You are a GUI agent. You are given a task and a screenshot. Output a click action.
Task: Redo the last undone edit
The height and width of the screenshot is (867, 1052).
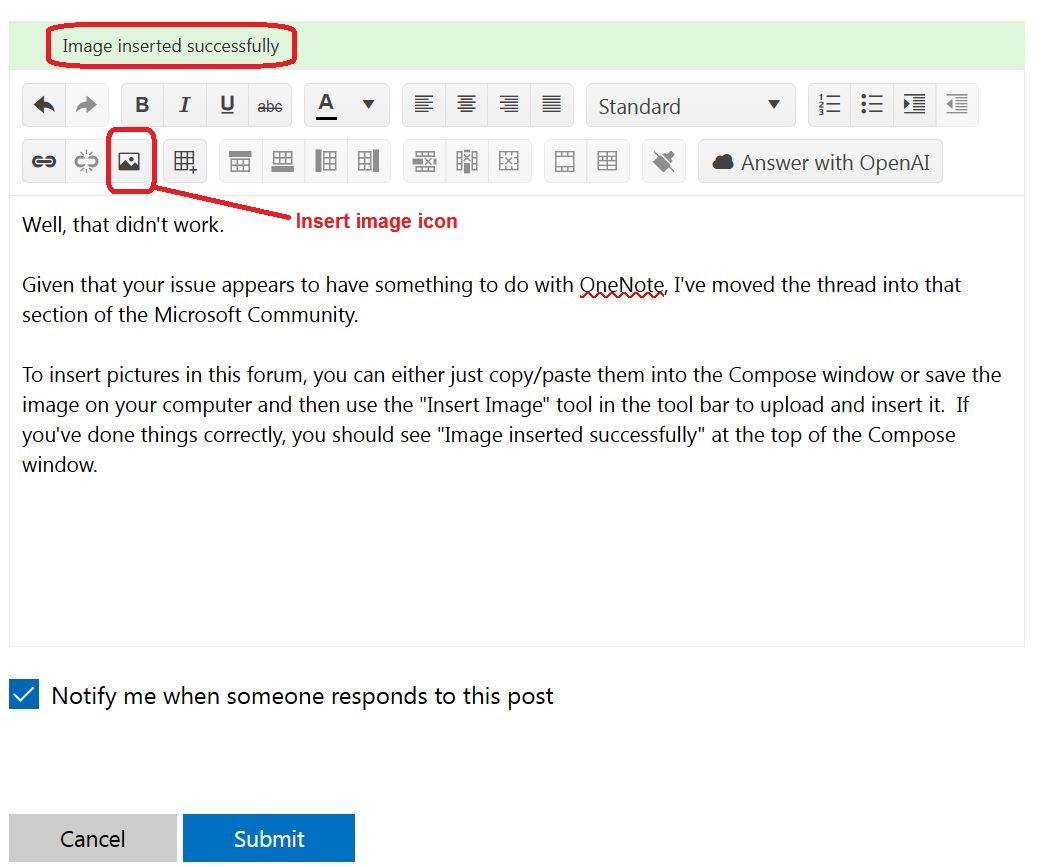(86, 105)
